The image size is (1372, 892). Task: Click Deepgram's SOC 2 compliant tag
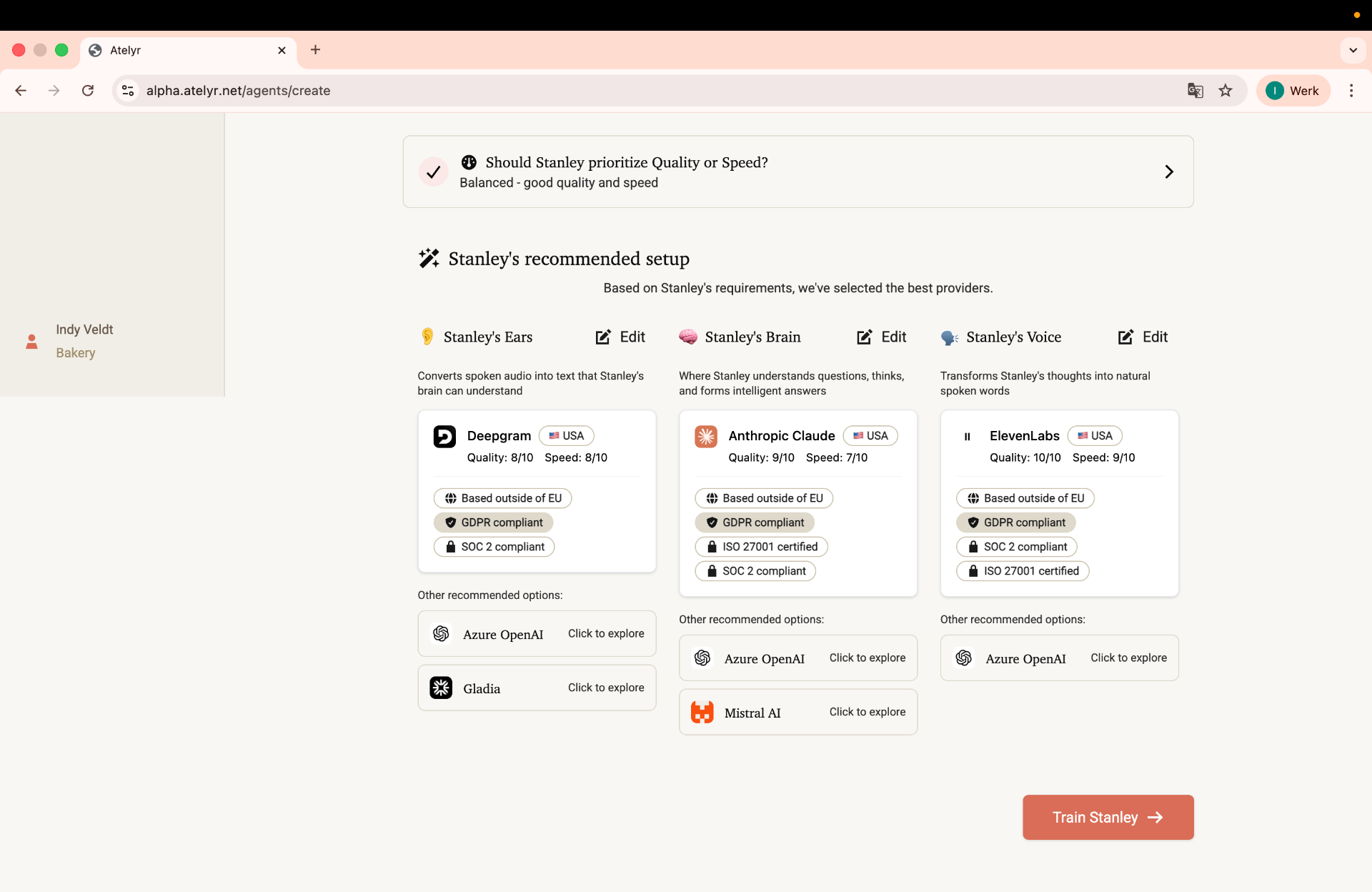click(494, 547)
